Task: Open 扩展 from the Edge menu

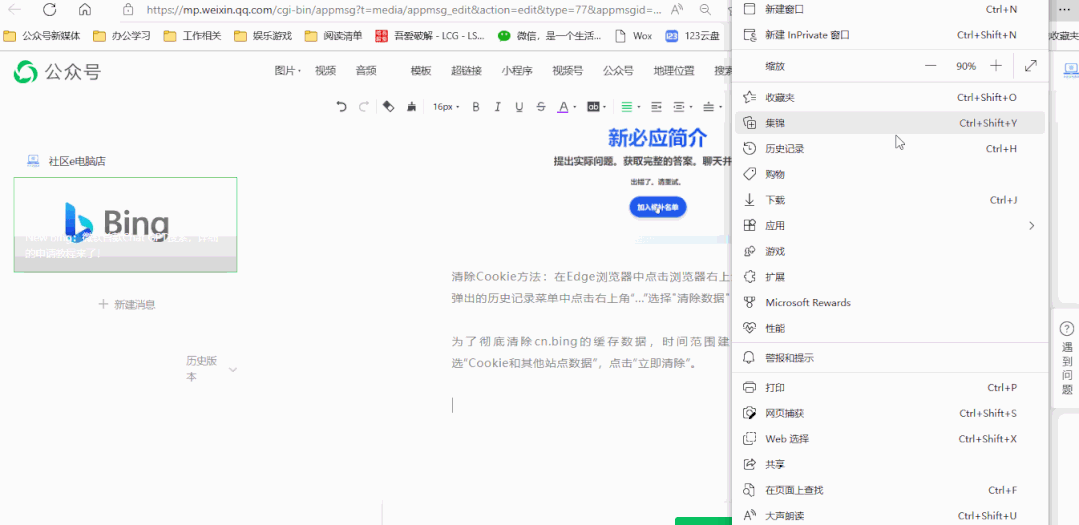Action: coord(890,277)
